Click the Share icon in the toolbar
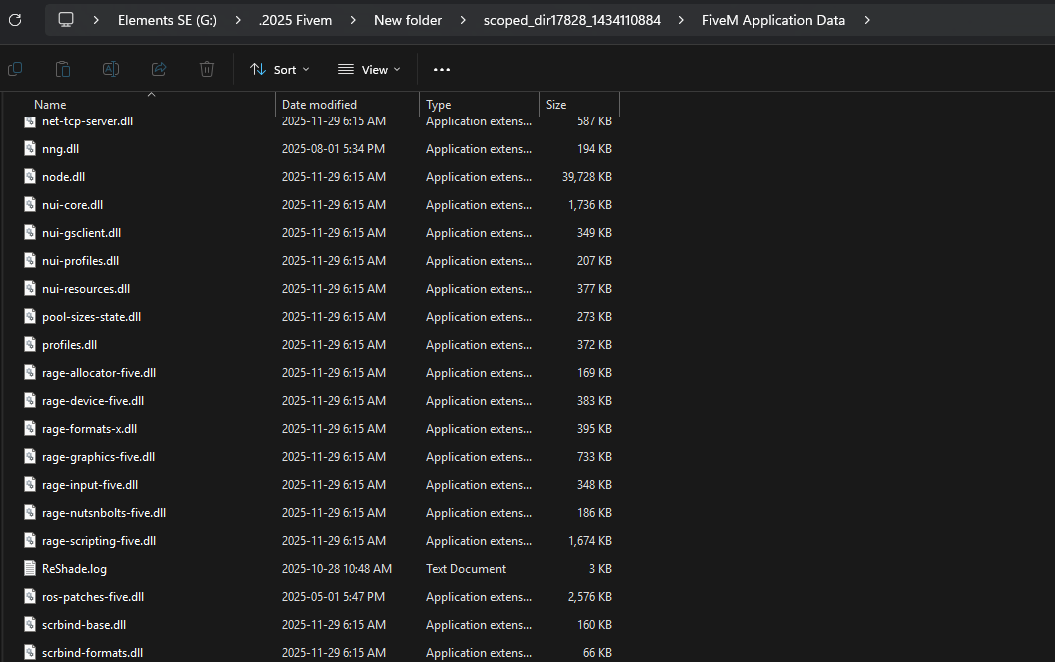 click(x=159, y=69)
